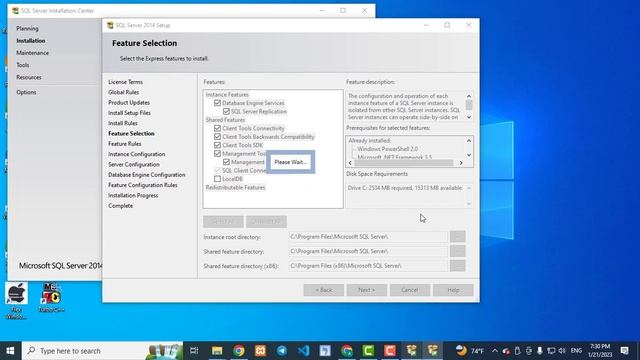Select the Database Engine Configuration step
The width and height of the screenshot is (640, 360).
(x=147, y=175)
